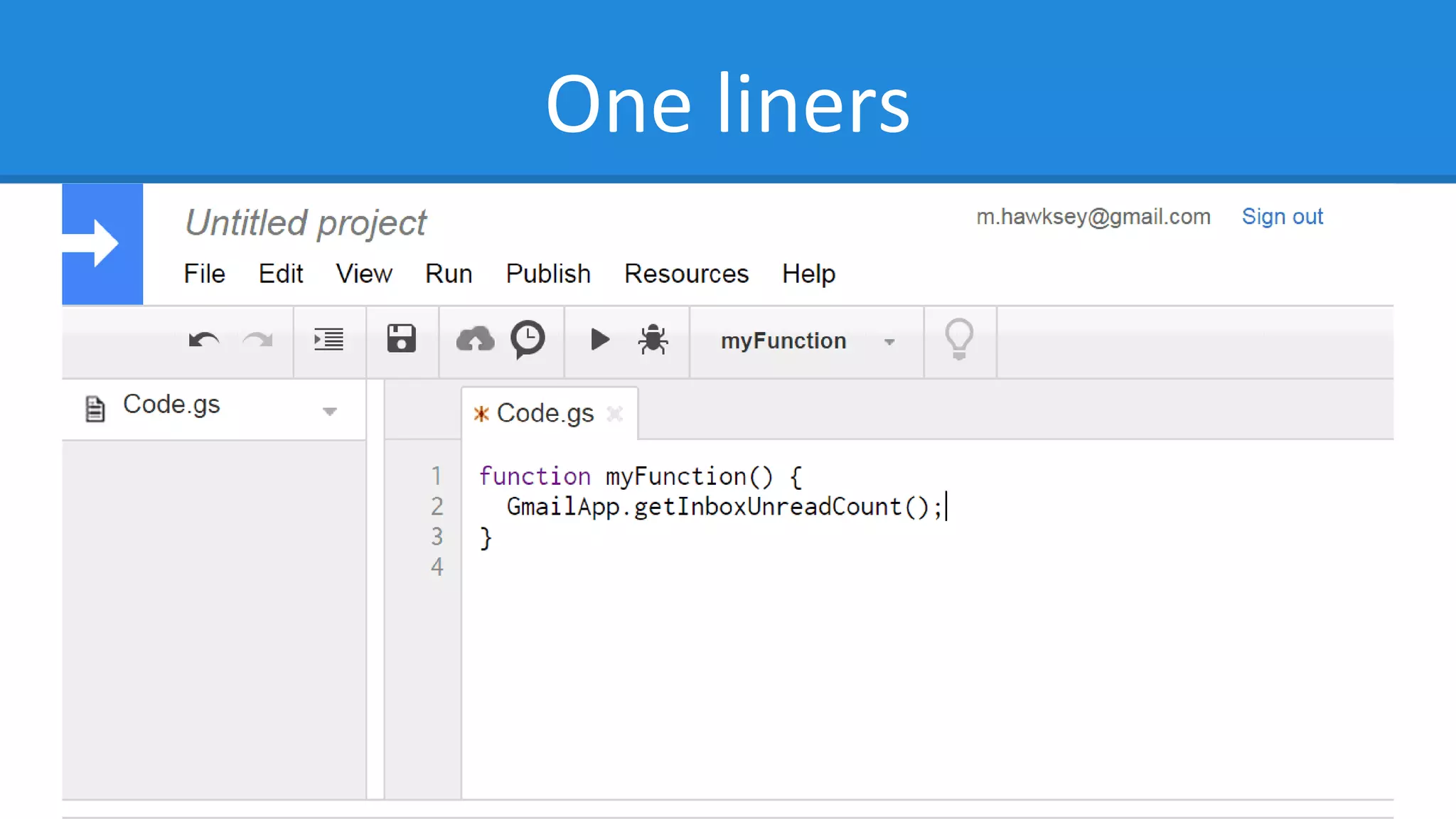Rename the Untitled project title
Viewport: 1456px width, 819px height.
coord(306,223)
